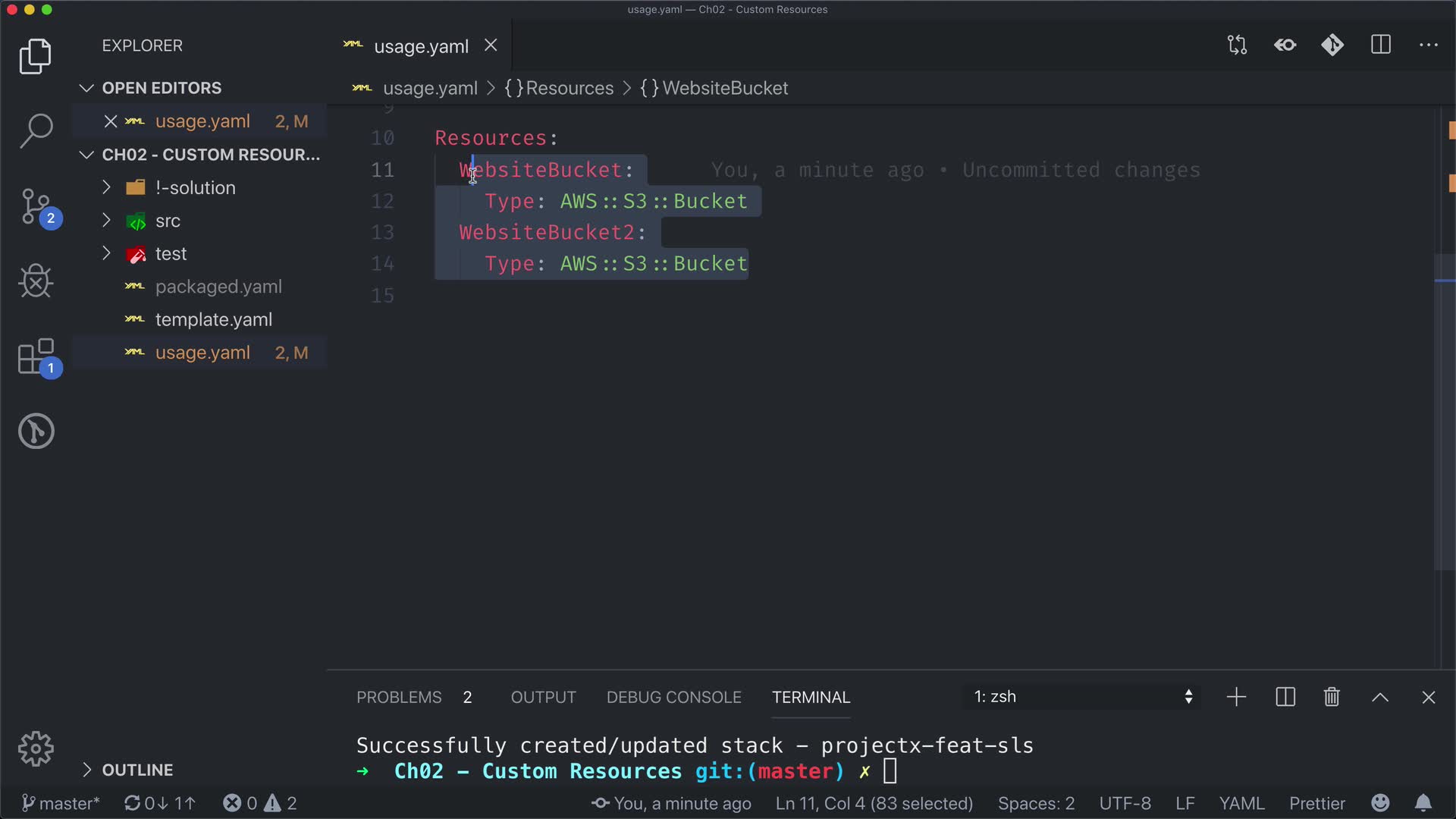This screenshot has height=819, width=1456.
Task: Open the 1: zsh terminal selector dropdown
Action: (x=1082, y=697)
